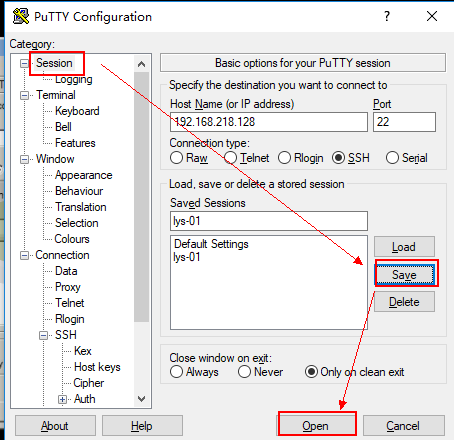Open the SSH category item

pyautogui.click(x=66, y=335)
